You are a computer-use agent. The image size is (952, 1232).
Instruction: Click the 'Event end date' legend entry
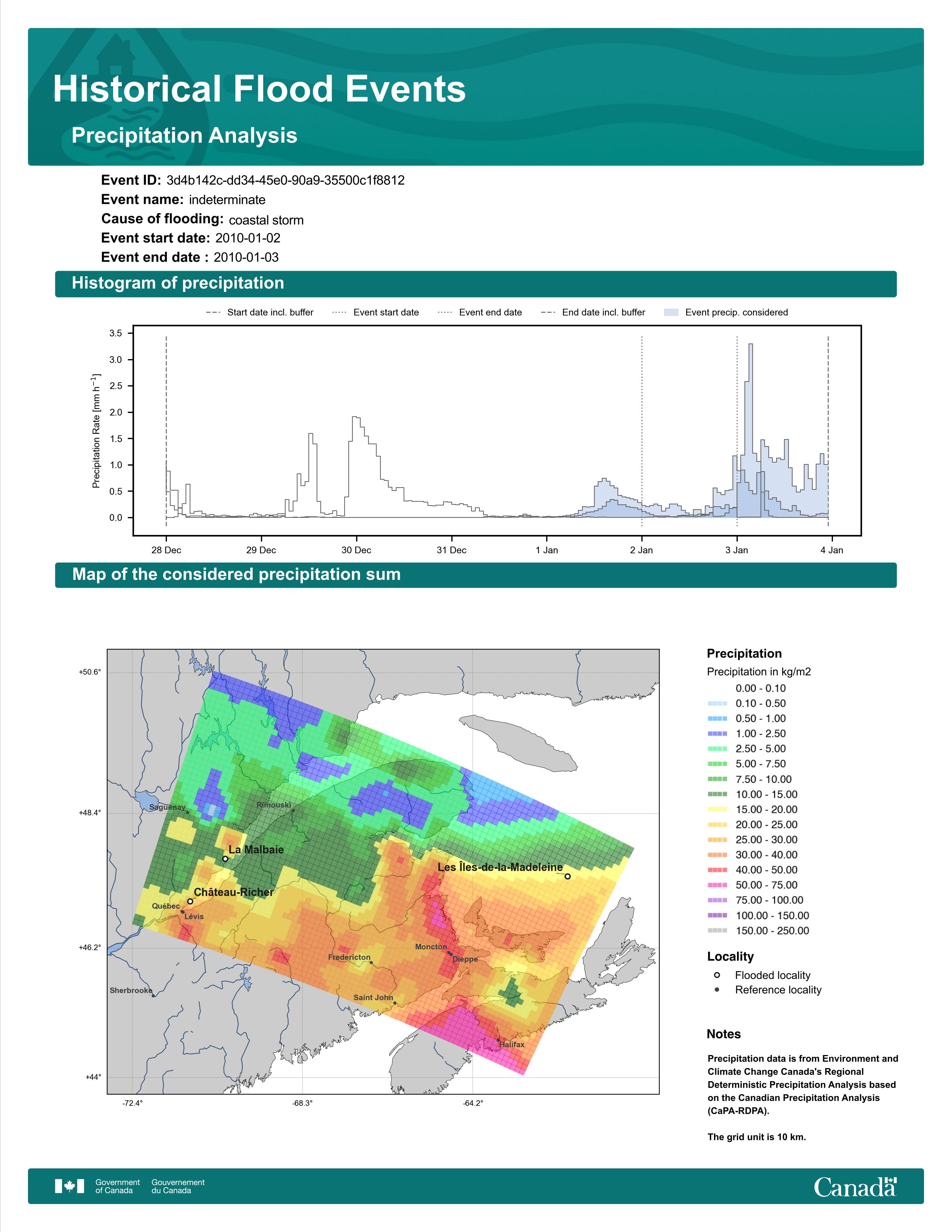point(480,312)
